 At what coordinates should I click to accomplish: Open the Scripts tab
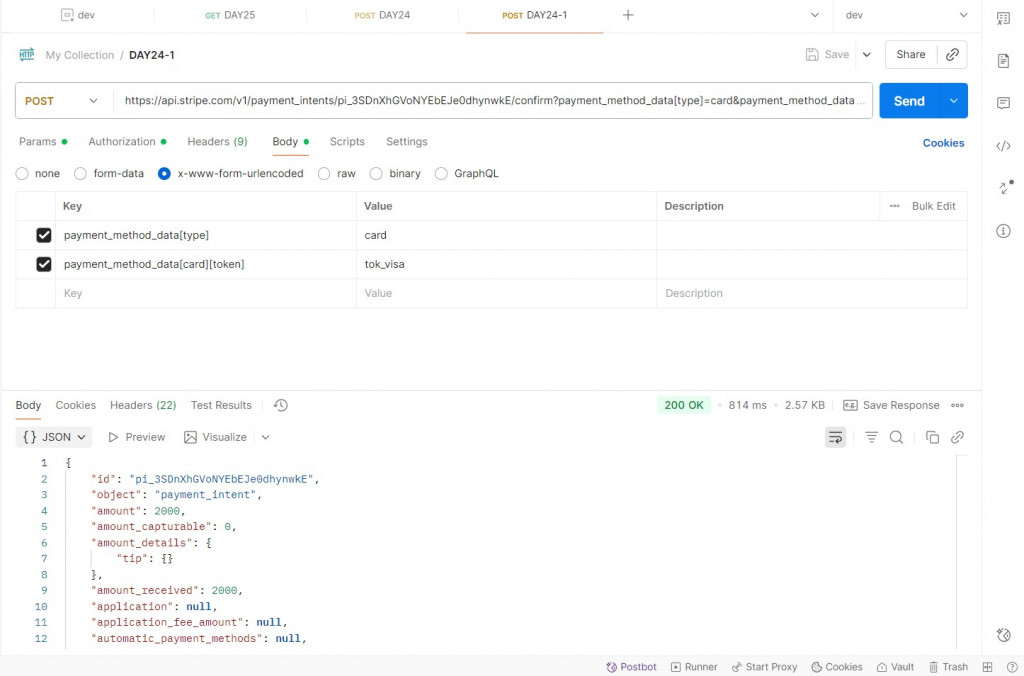pos(347,142)
